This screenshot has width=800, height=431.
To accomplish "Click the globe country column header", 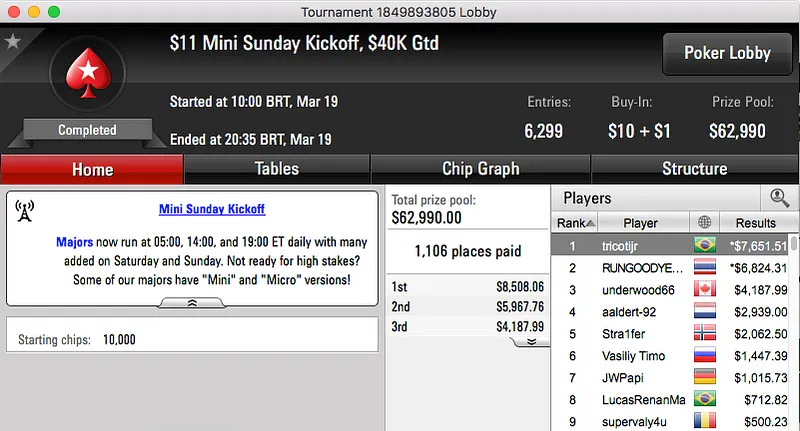I will click(x=704, y=223).
